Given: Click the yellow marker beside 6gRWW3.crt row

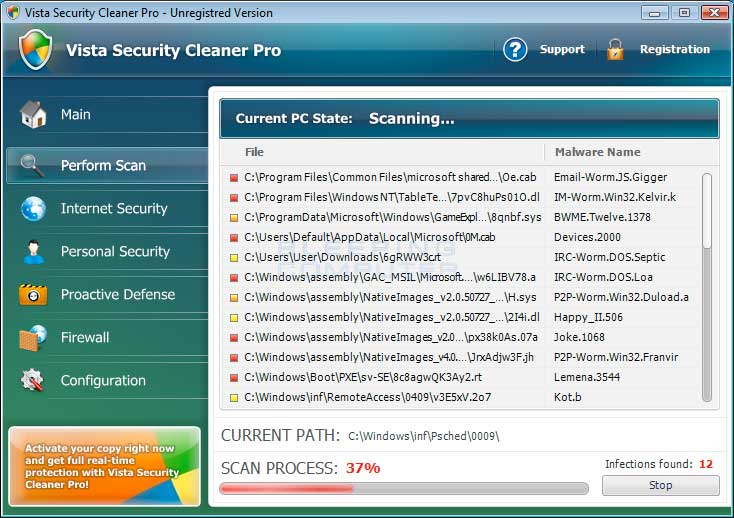Looking at the screenshot, I should point(234,258).
